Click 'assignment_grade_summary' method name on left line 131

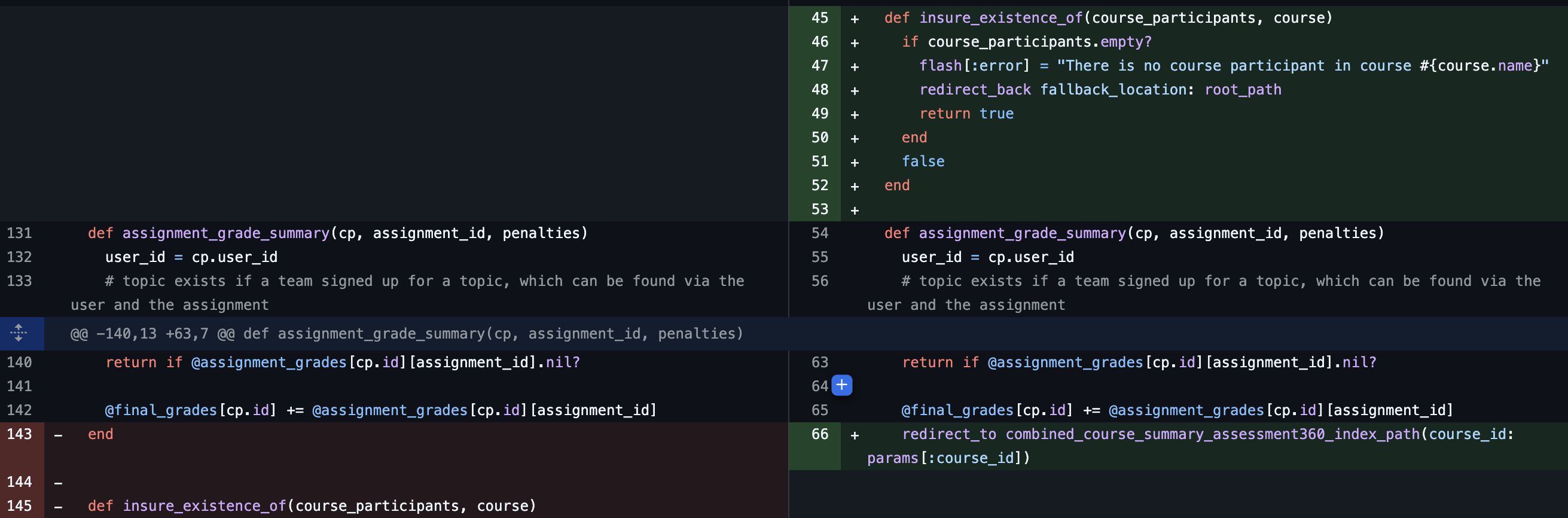[225, 233]
